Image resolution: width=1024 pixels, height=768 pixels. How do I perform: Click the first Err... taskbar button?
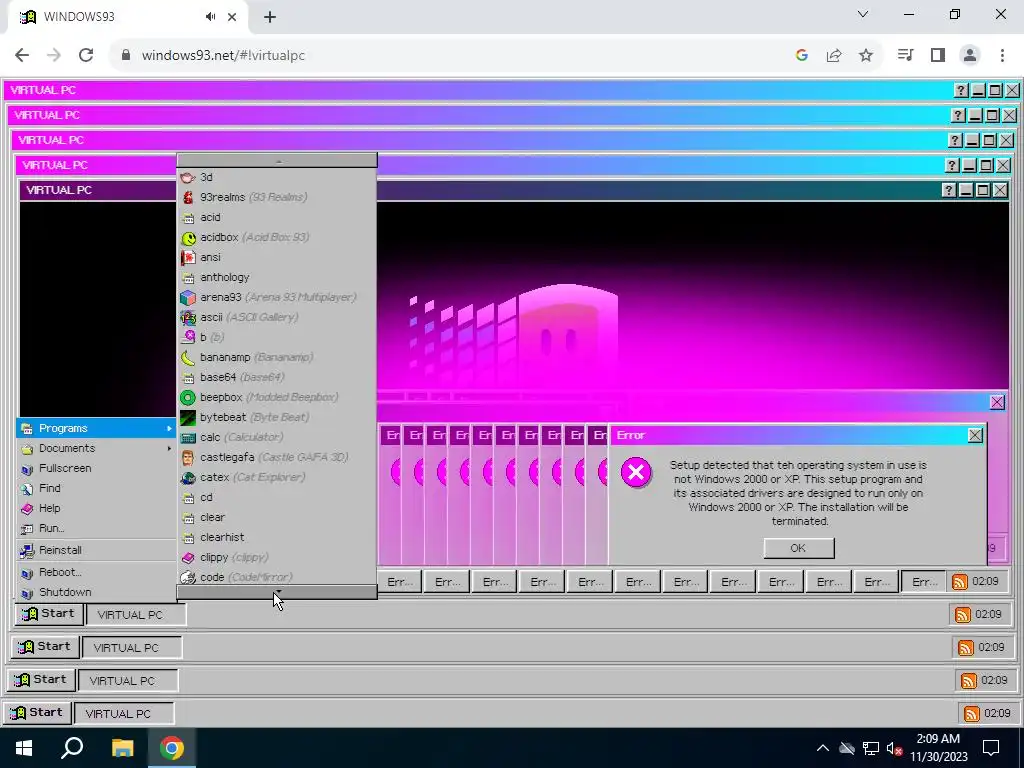[x=400, y=581]
